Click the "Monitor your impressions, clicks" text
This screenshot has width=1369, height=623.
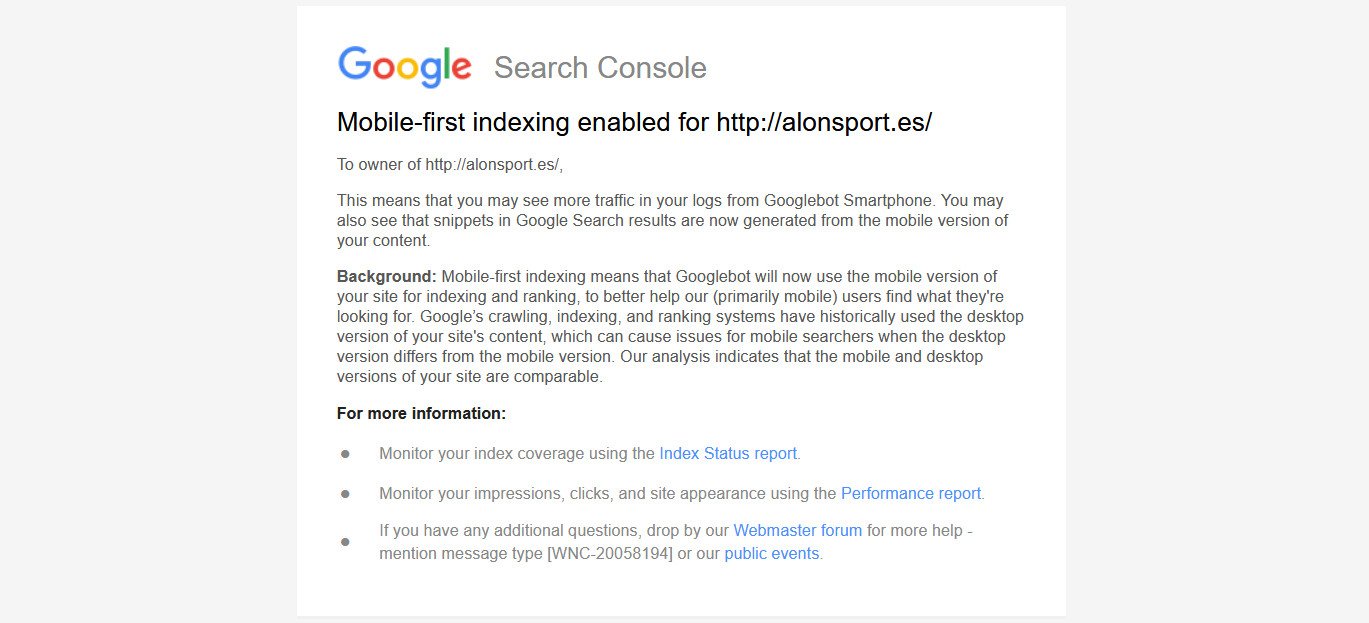(x=607, y=494)
